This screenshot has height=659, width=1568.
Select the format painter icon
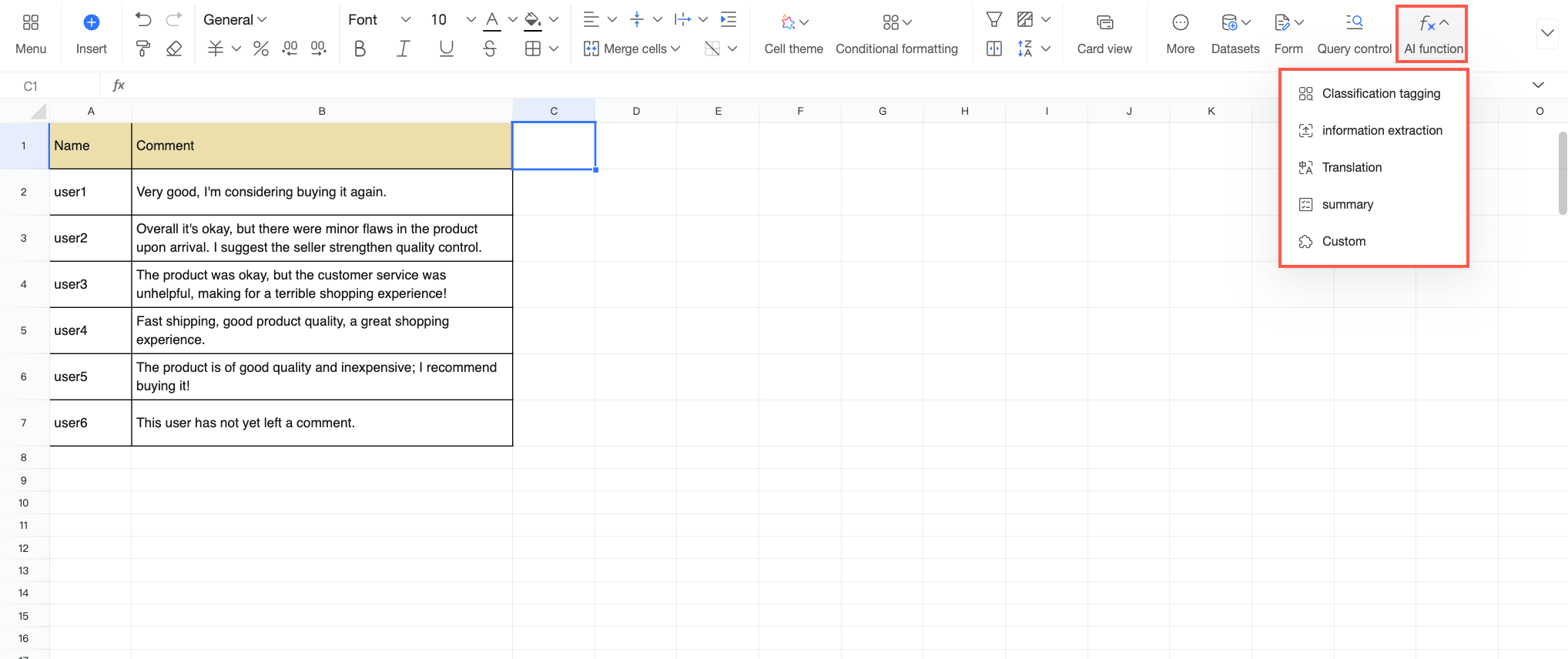[143, 49]
